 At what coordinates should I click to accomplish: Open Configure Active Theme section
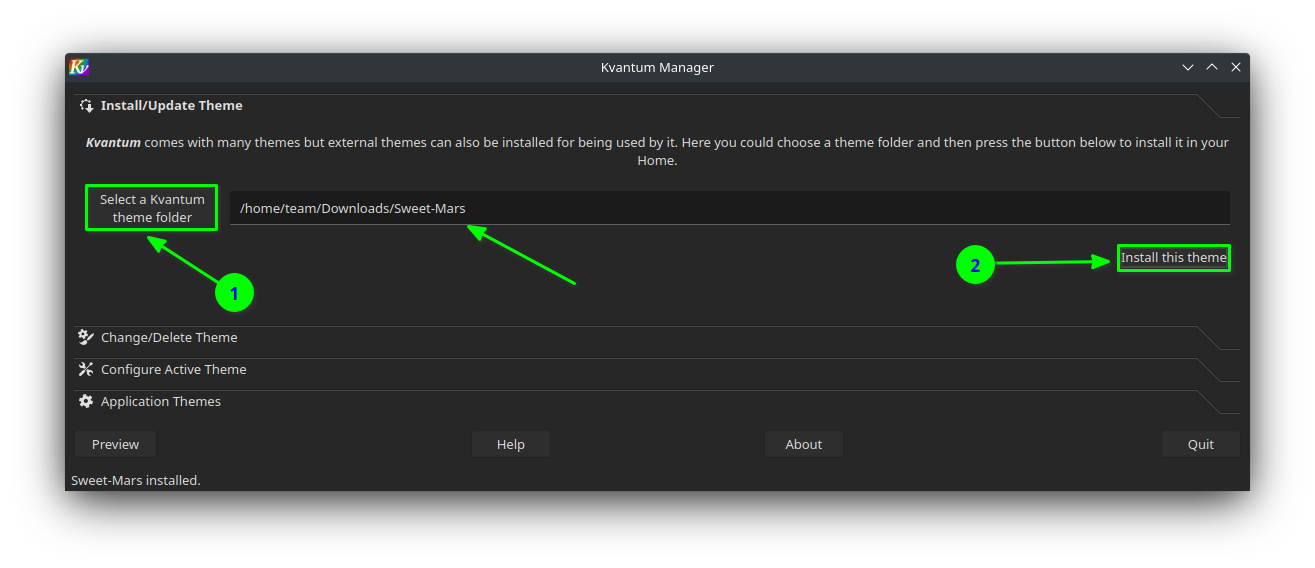coord(657,369)
